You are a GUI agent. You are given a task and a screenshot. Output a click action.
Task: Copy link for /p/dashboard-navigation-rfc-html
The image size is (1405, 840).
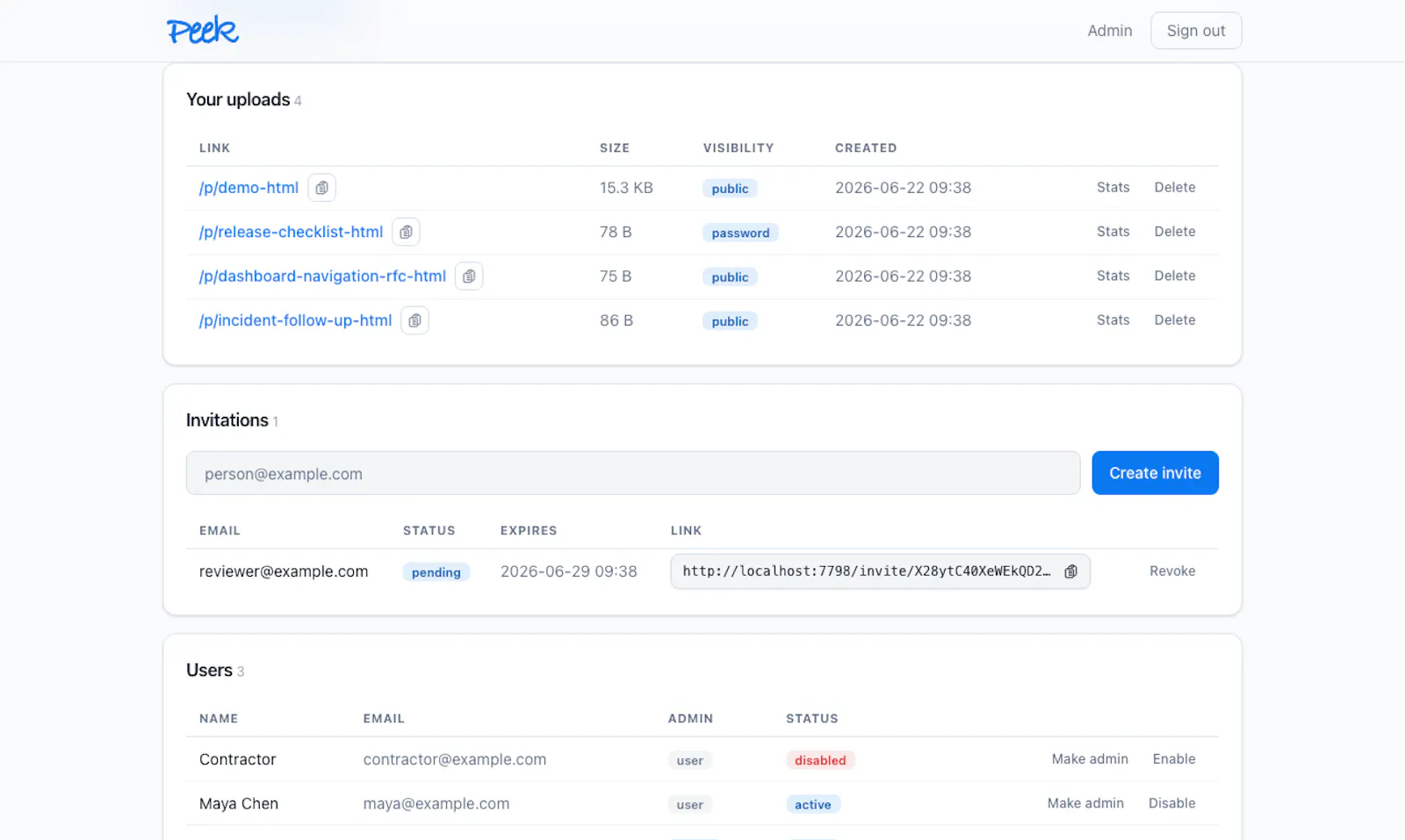coord(469,276)
